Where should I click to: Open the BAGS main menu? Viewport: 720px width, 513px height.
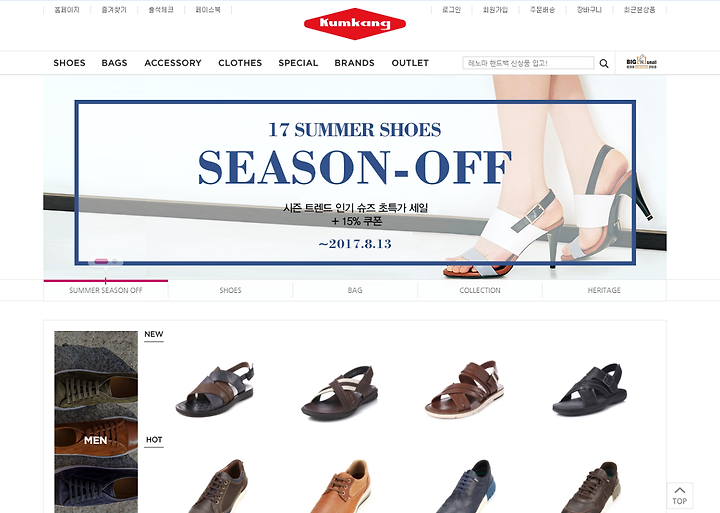[114, 63]
